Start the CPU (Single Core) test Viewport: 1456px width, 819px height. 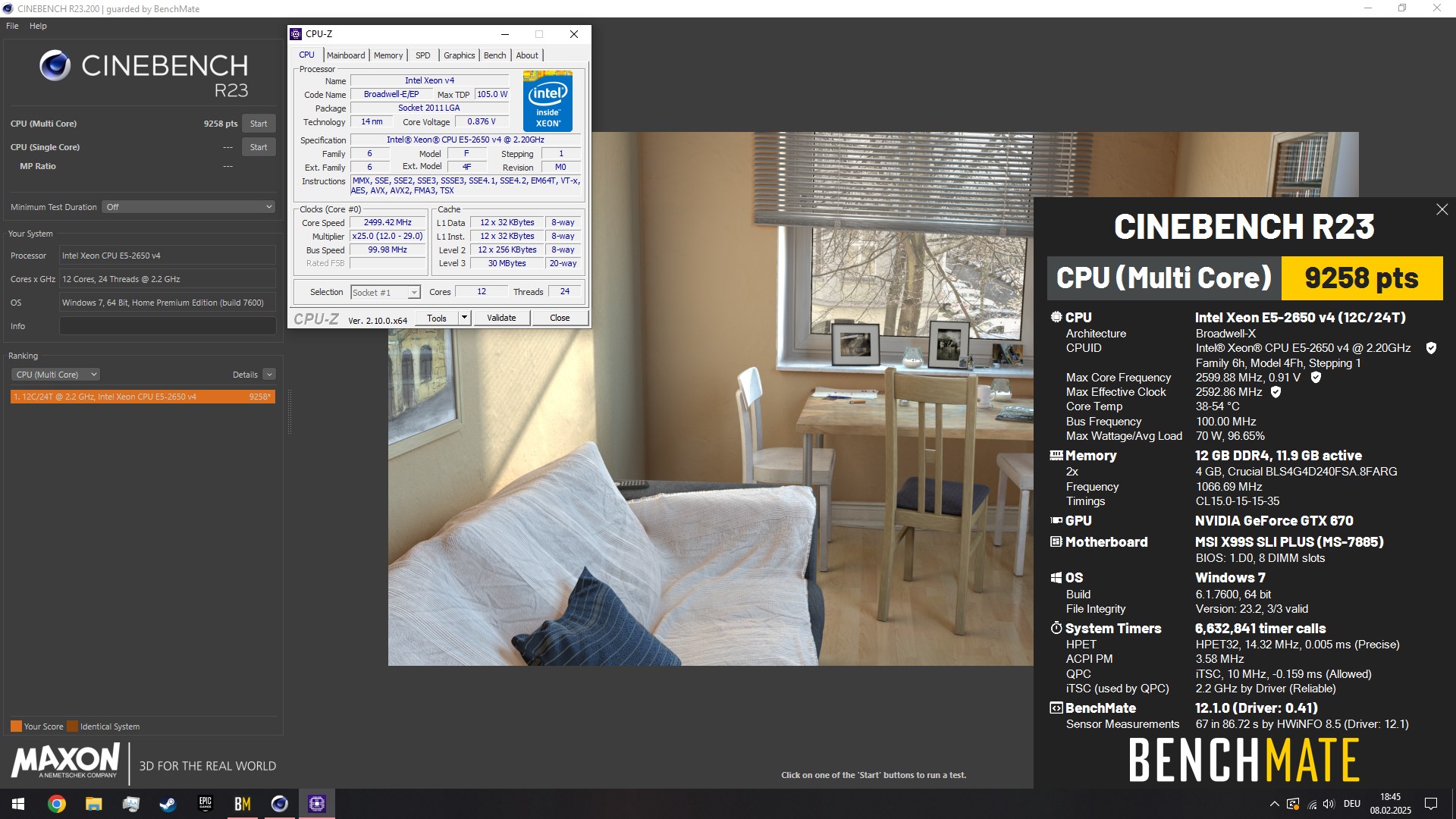(259, 147)
